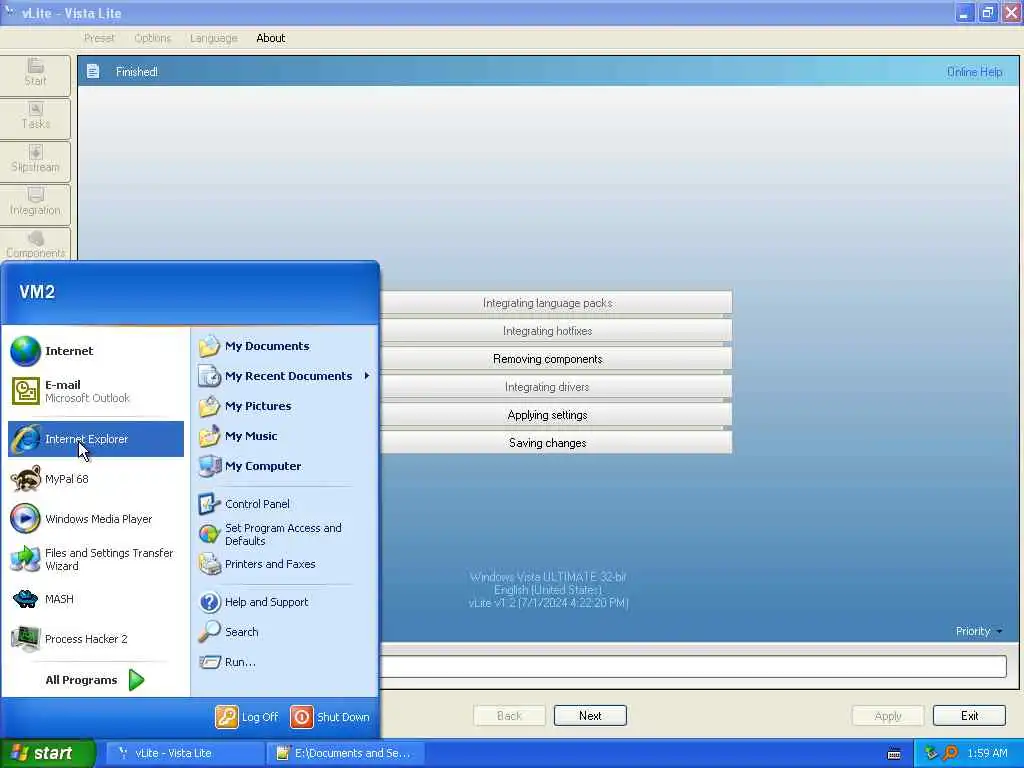Start Files and Settings Transfer Wizard

click(95, 559)
